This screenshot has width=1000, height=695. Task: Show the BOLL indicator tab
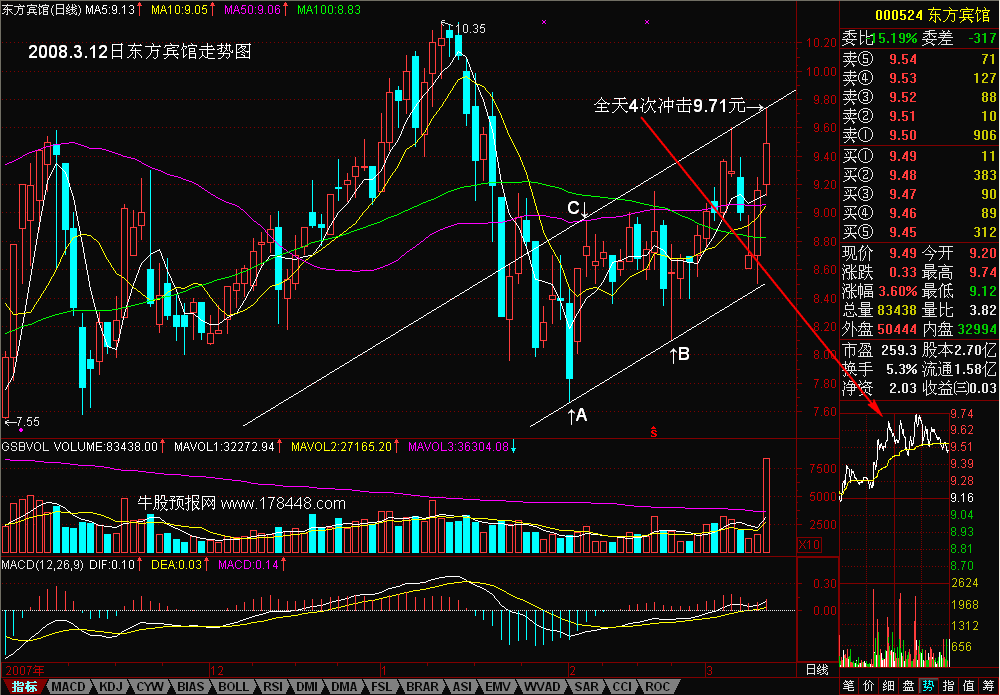tap(233, 687)
